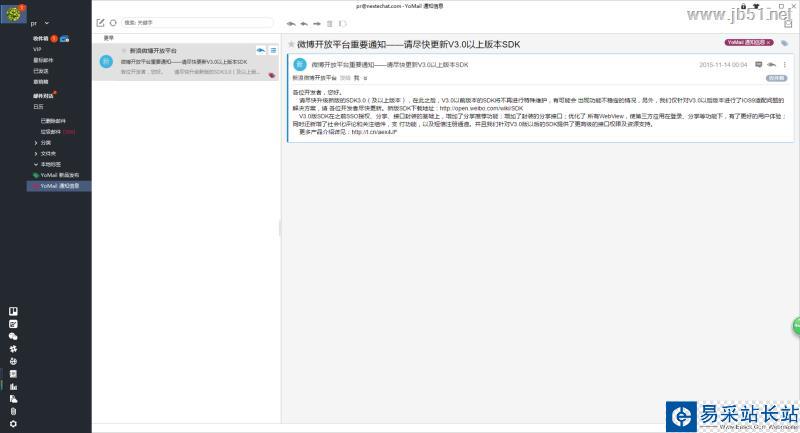Click the green floating button at the right edge
This screenshot has width=800, height=433.
[796, 325]
